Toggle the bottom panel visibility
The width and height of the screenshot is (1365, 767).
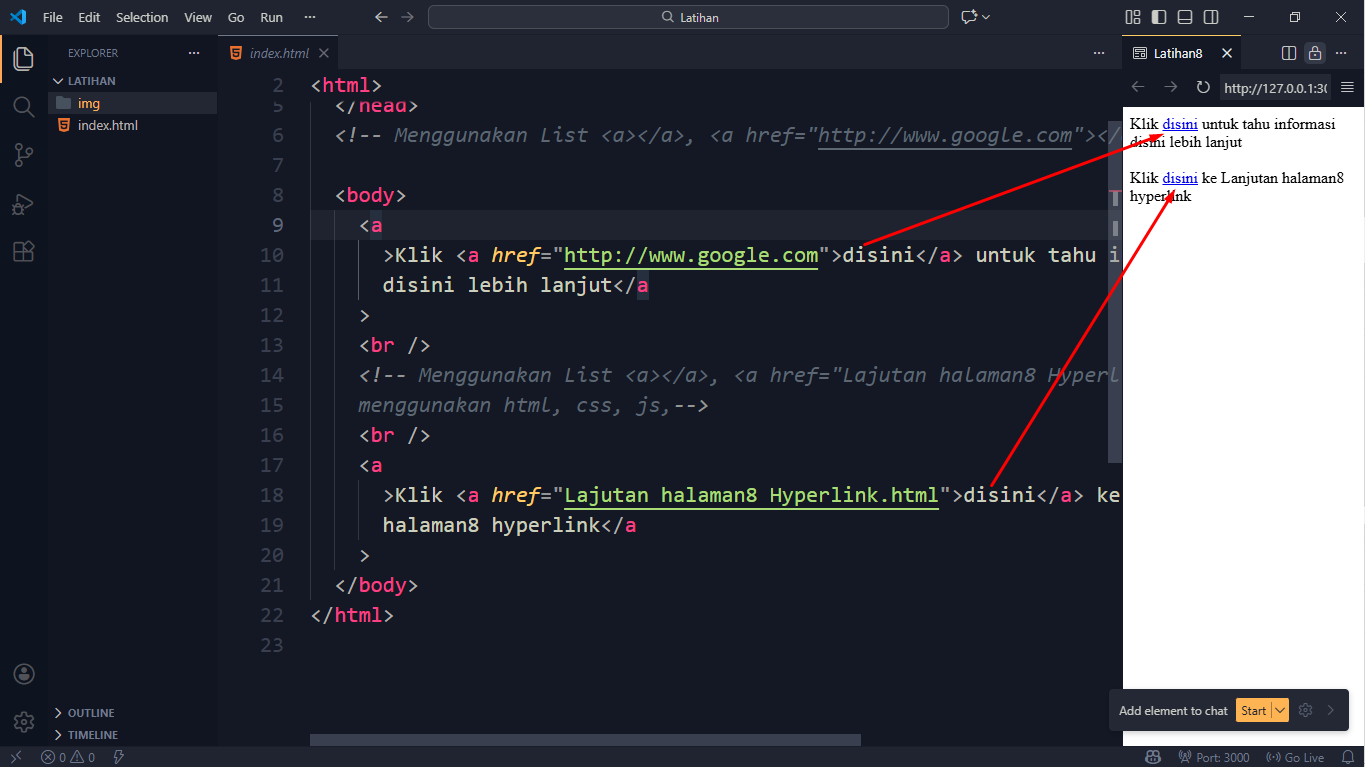(x=1185, y=17)
